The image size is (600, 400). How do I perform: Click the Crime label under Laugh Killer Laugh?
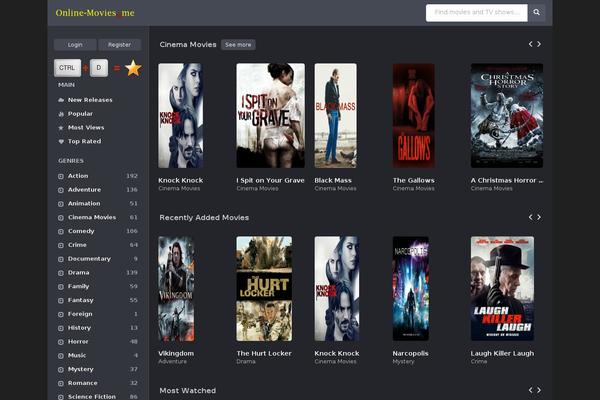point(479,362)
